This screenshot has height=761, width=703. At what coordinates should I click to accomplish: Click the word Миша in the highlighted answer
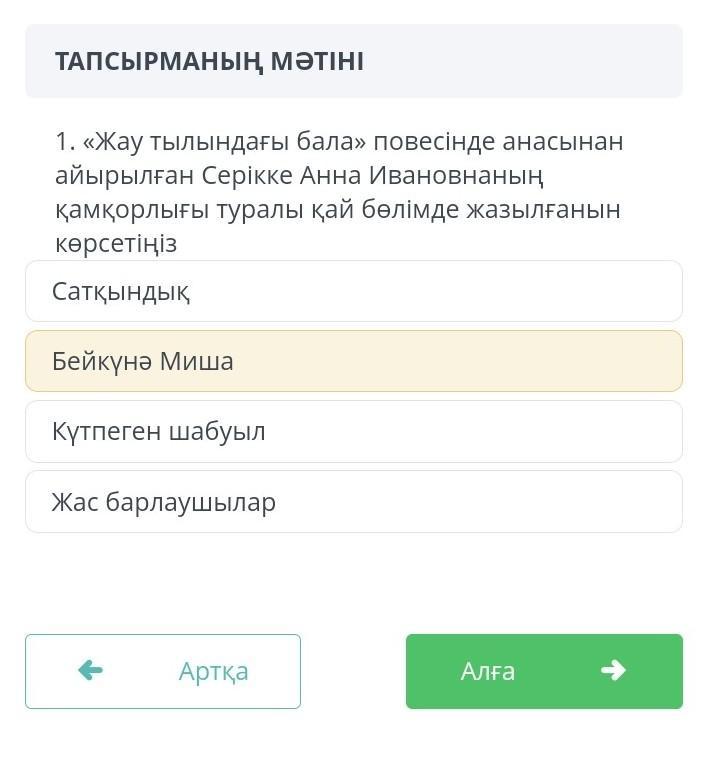197,361
